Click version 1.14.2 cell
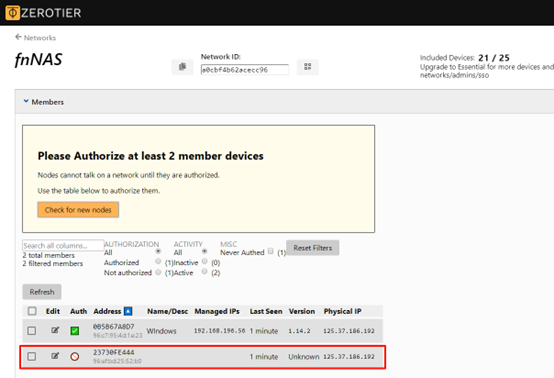The height and width of the screenshot is (378, 554). click(x=299, y=331)
